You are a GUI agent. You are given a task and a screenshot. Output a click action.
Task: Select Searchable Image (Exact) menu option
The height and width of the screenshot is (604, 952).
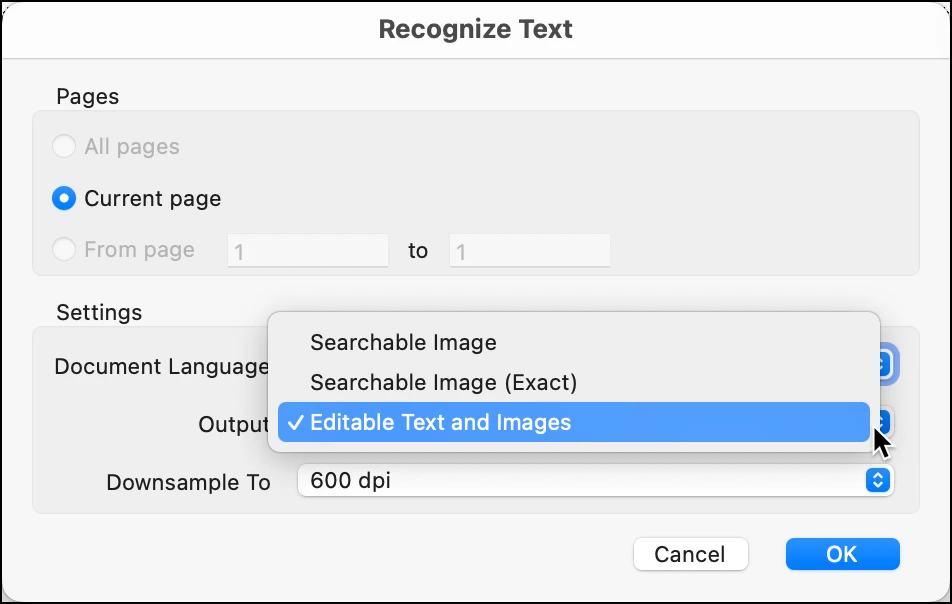click(443, 383)
